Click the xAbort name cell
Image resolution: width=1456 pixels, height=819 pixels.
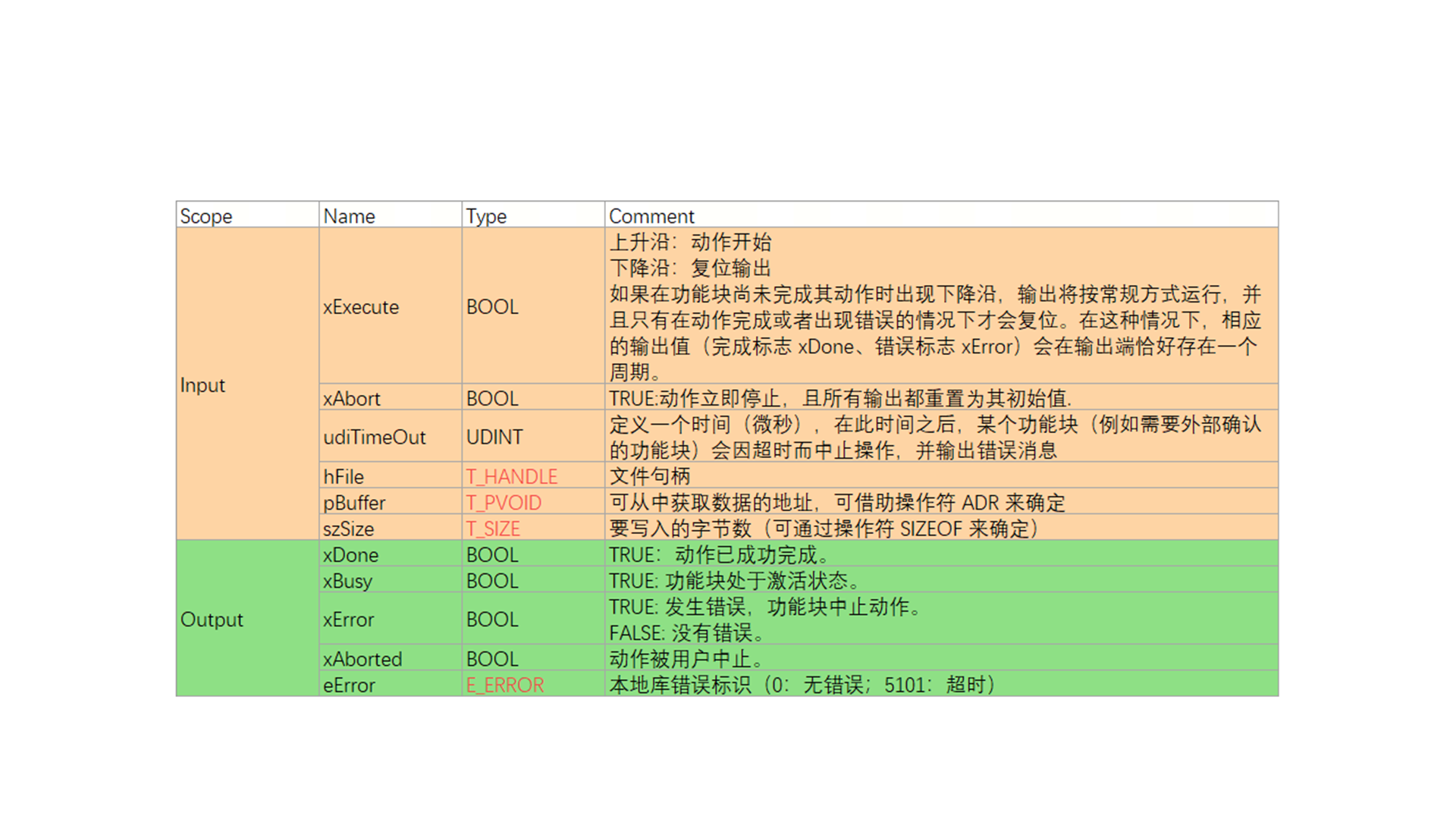352,399
